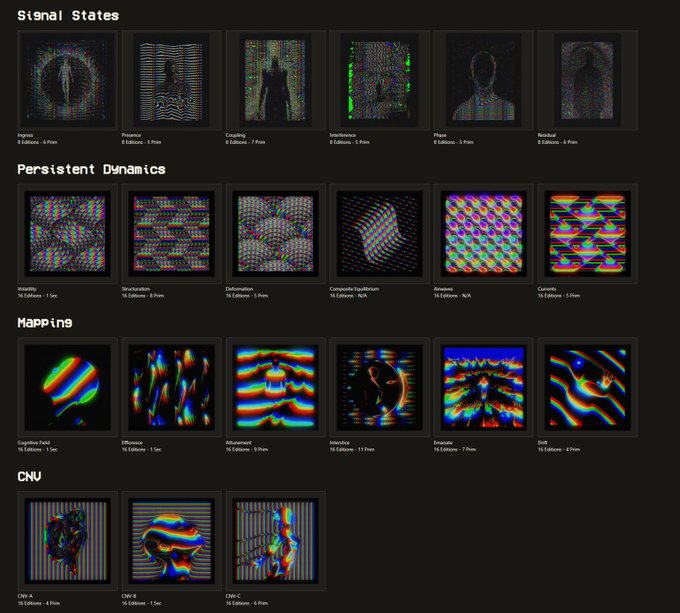Select the 'Structuration' title label
The image size is (680, 613).
[x=135, y=289]
